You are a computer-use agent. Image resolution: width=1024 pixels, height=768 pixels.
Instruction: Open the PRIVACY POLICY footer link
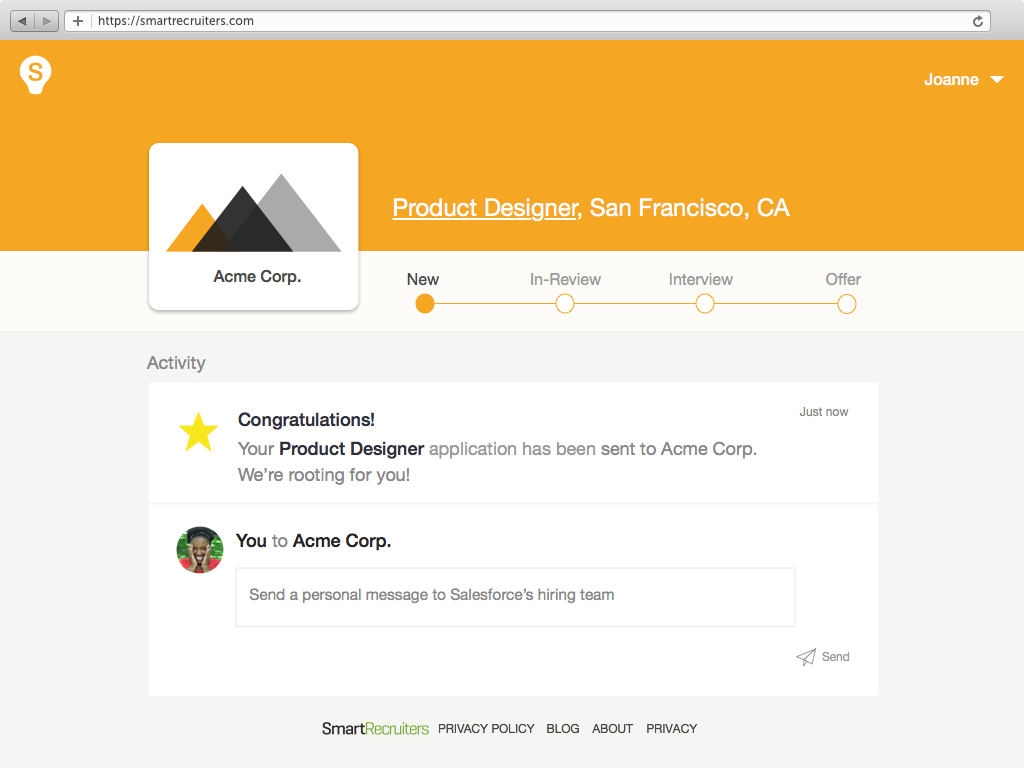point(486,729)
